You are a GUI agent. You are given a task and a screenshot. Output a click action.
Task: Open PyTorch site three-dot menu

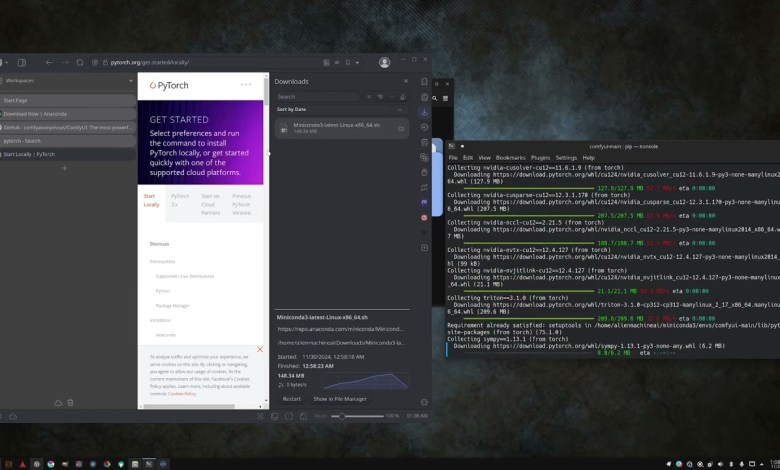[246, 85]
